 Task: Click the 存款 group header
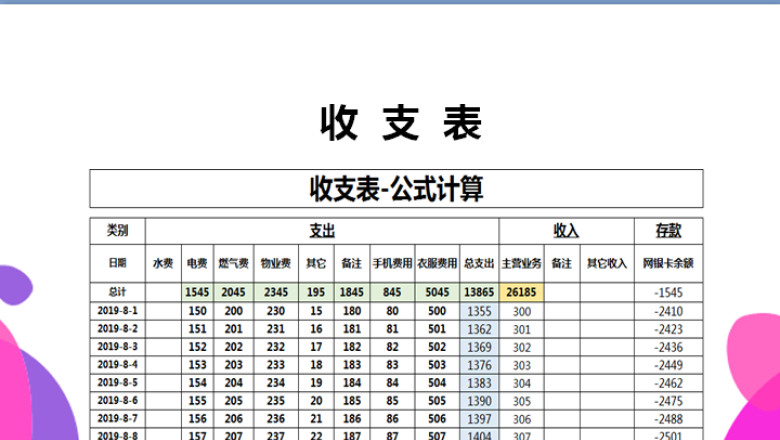(x=668, y=231)
